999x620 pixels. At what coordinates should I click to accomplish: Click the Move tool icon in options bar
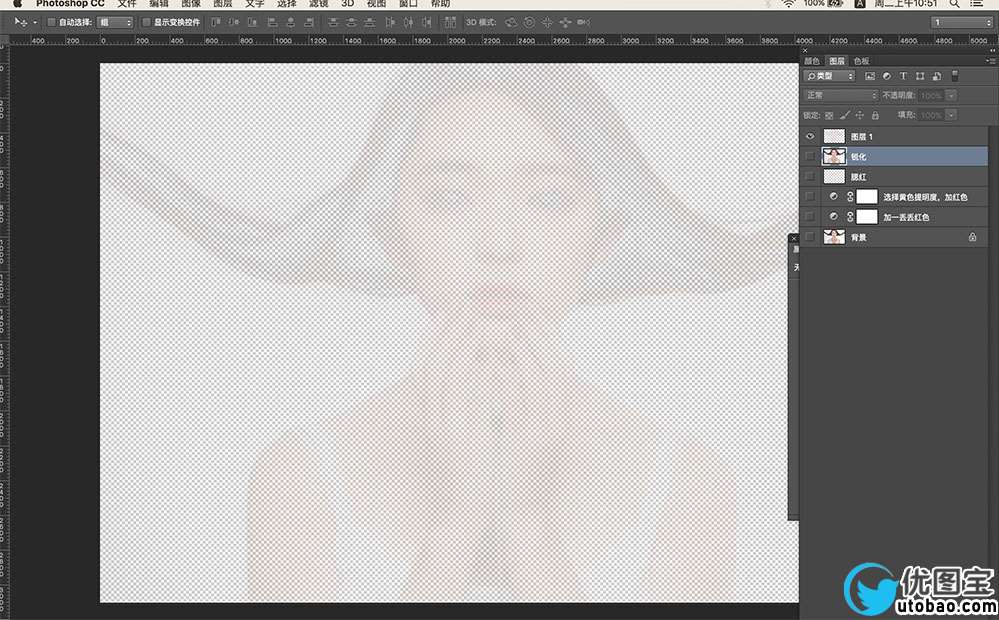coord(20,22)
